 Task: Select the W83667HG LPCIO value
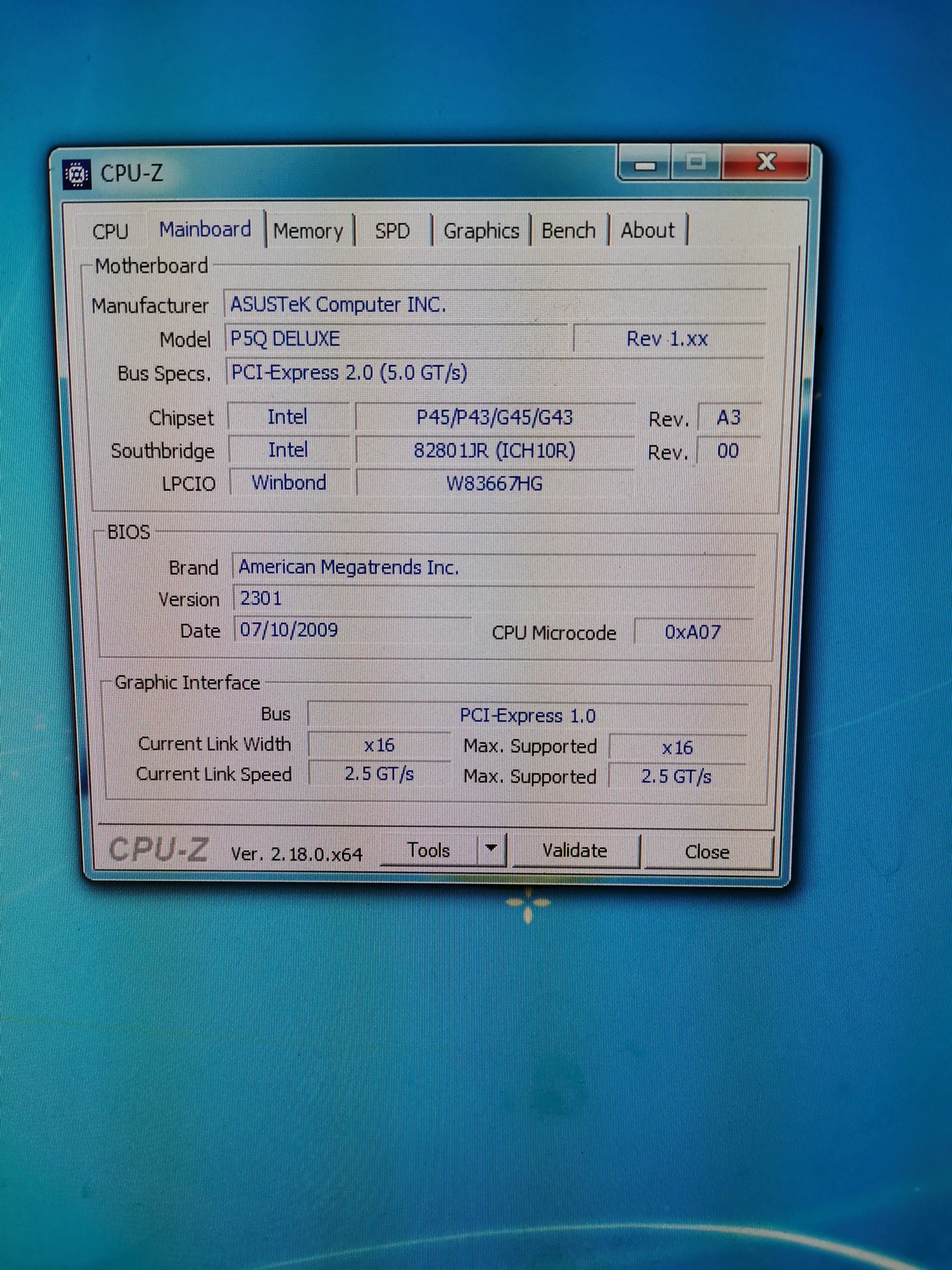tap(495, 484)
